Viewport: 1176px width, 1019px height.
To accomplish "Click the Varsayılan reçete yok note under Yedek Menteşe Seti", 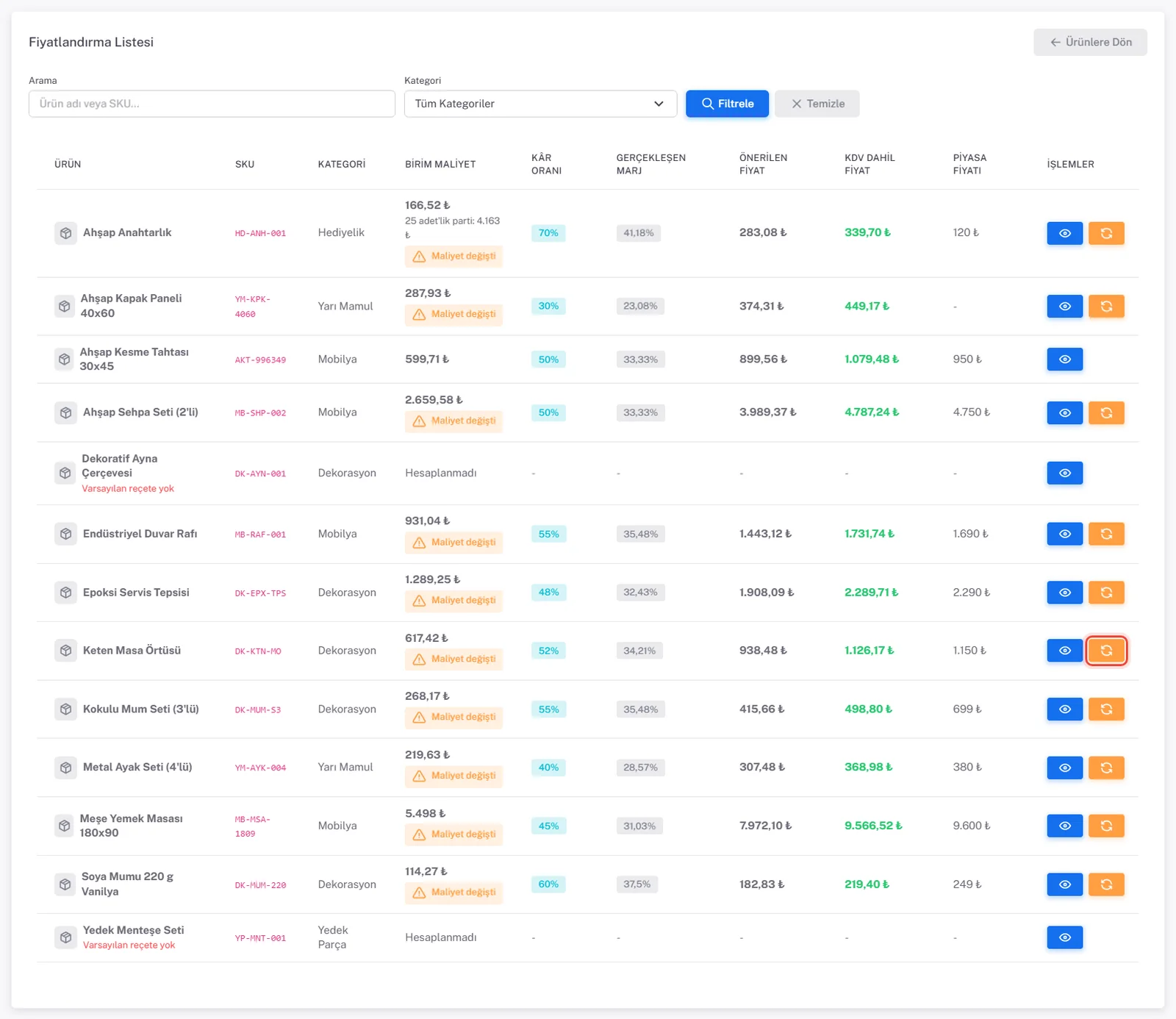I will point(129,945).
